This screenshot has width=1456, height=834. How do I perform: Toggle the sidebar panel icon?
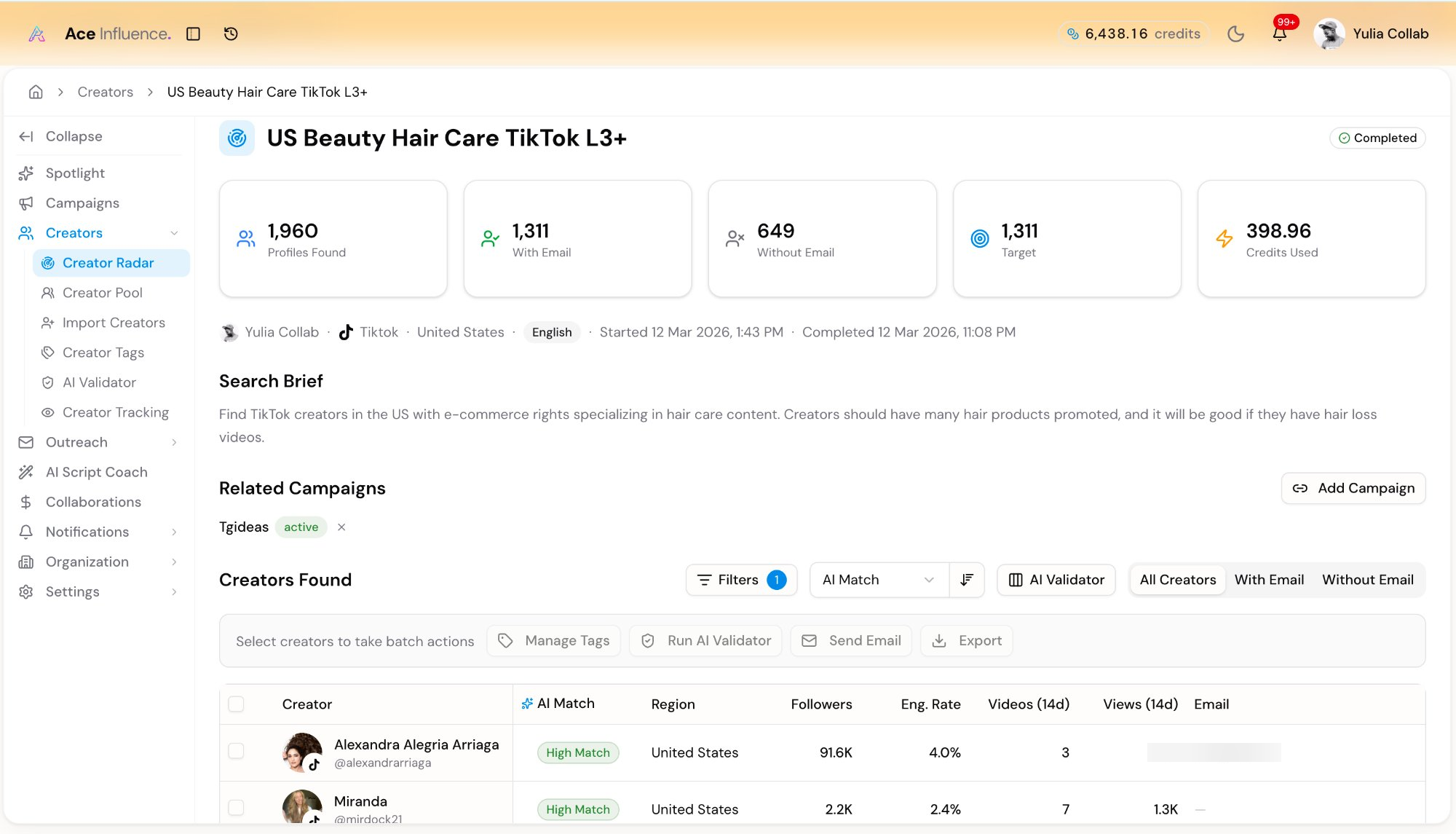(193, 34)
